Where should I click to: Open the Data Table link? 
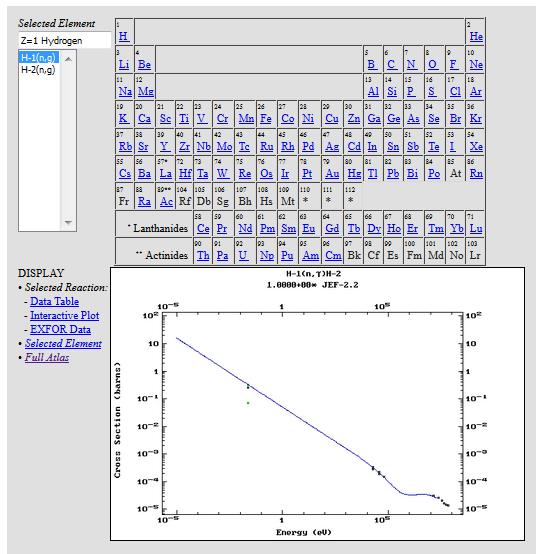coord(54,301)
